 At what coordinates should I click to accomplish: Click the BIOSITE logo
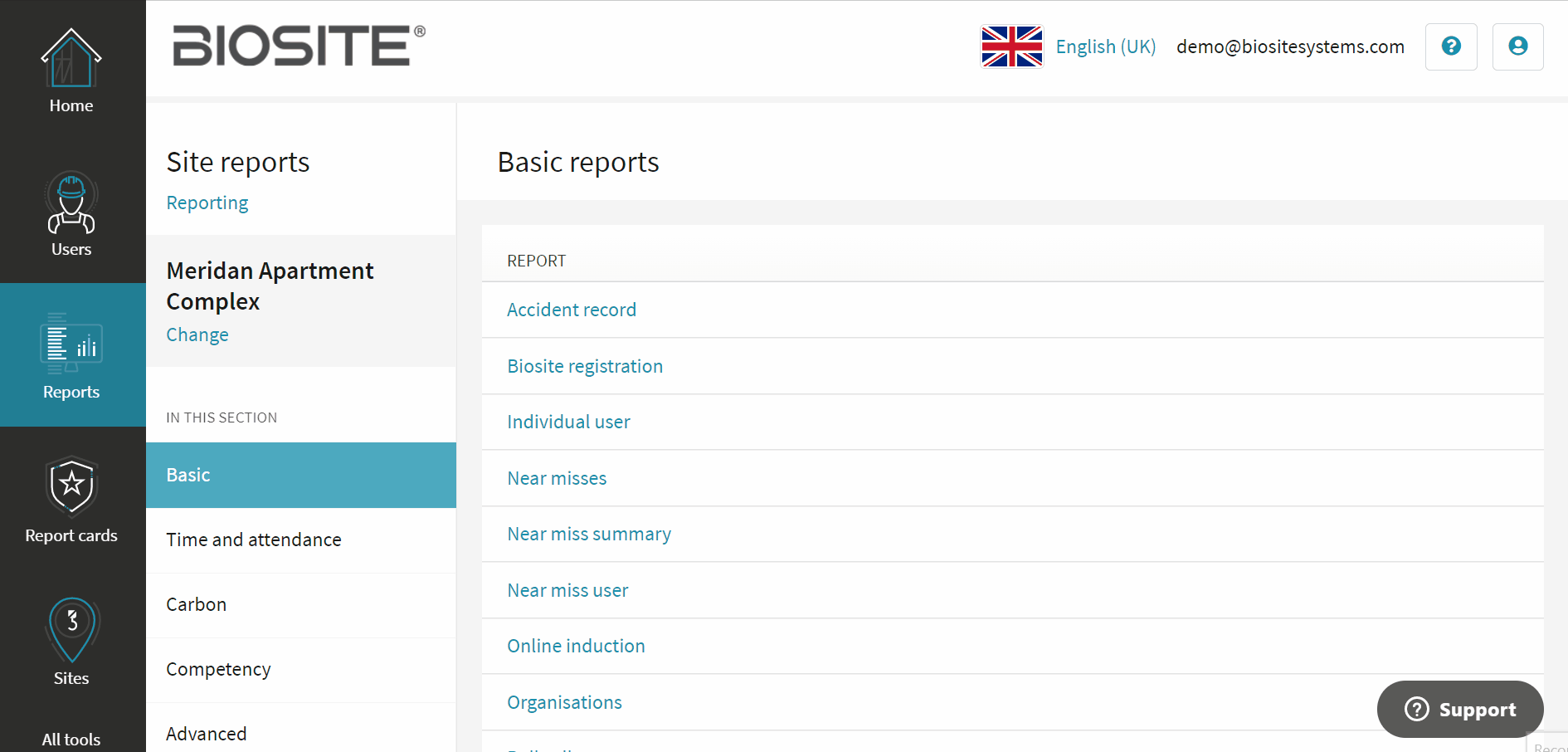coord(299,46)
